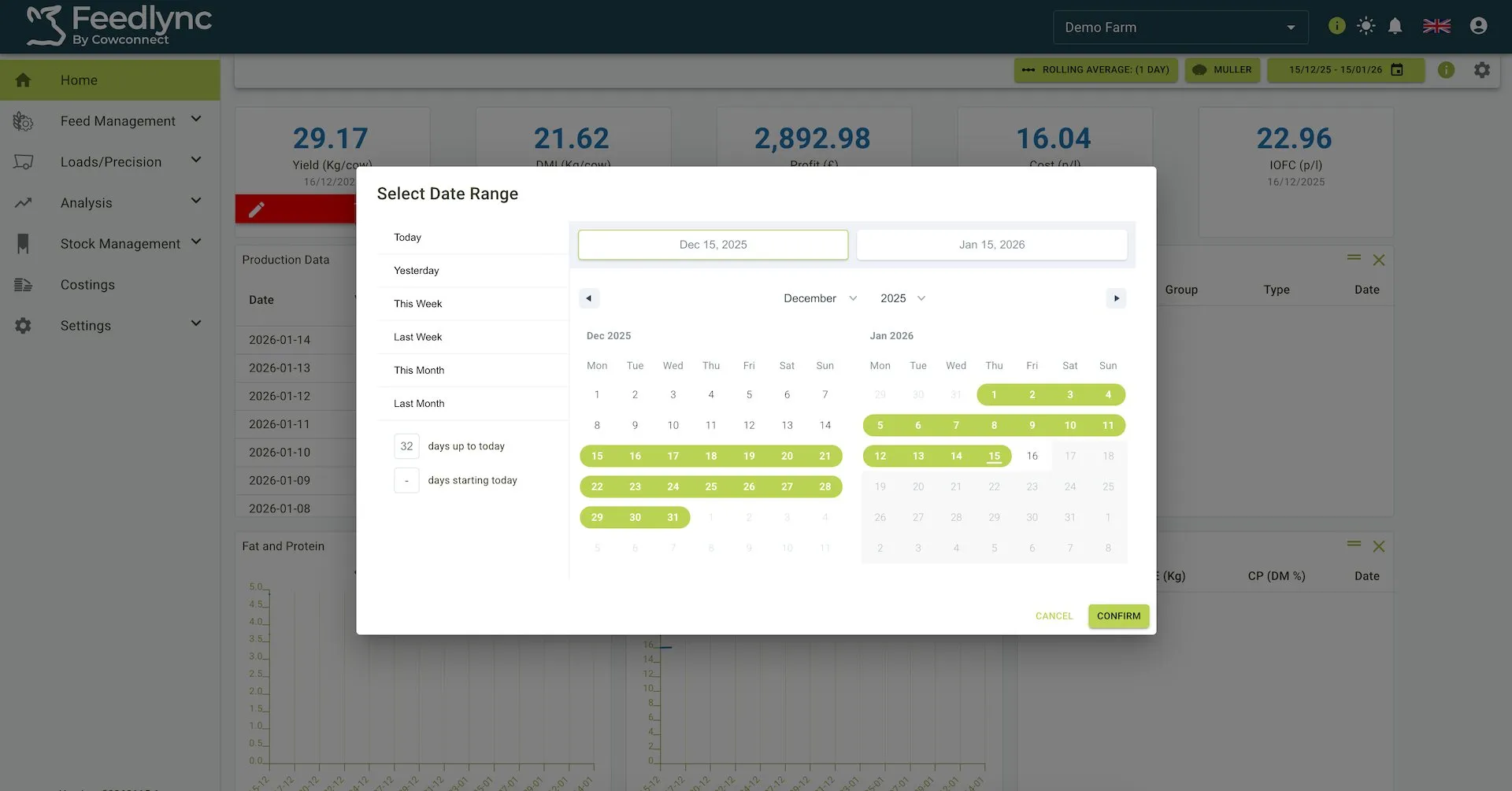Select the Today preset
Screen dimensions: 1512x791
click(472, 238)
